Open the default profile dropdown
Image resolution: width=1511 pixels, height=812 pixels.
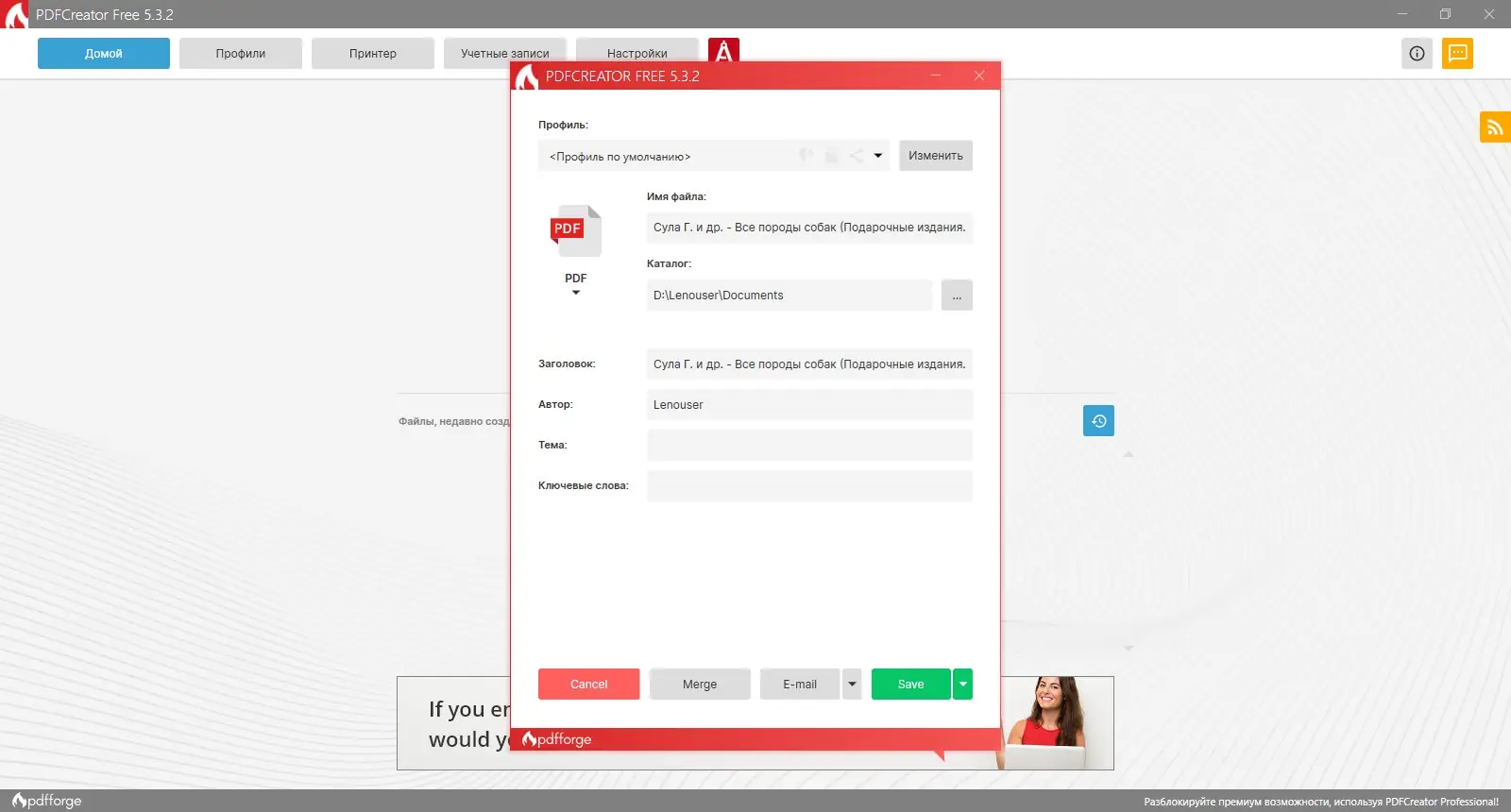click(x=713, y=156)
